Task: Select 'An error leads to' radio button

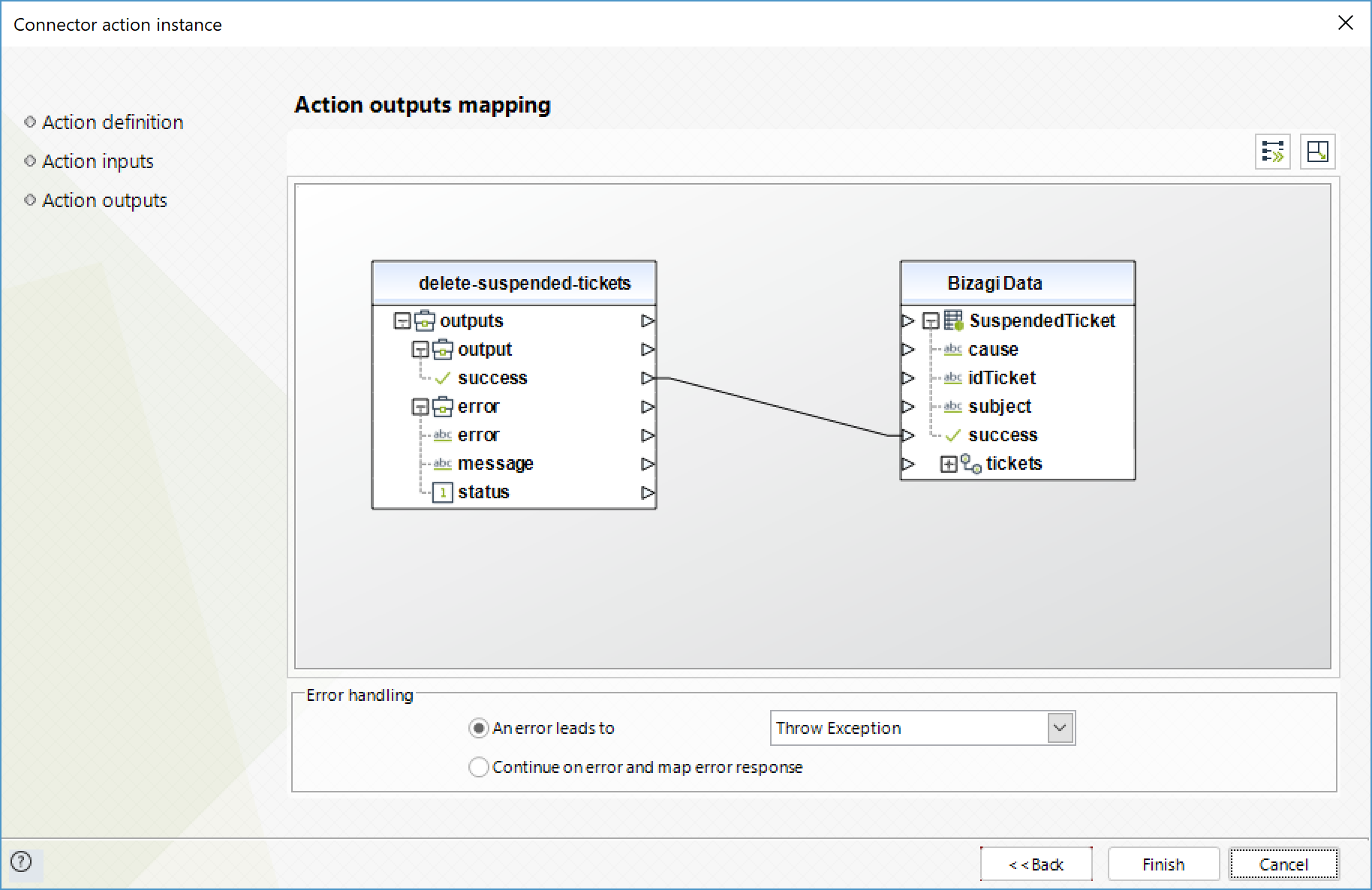Action: click(x=478, y=728)
